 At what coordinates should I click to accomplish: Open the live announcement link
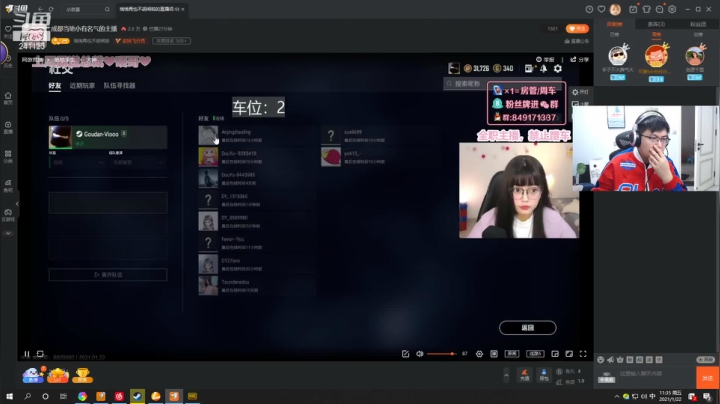577,41
